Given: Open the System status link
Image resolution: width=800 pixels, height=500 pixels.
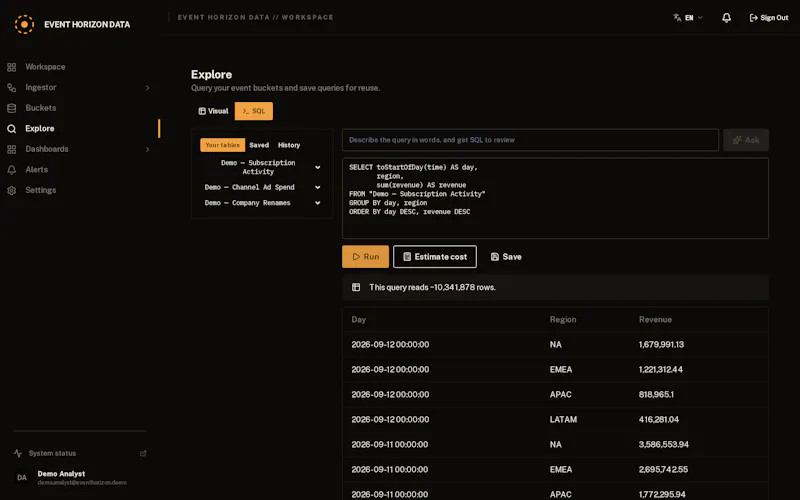Looking at the screenshot, I should click(80, 453).
